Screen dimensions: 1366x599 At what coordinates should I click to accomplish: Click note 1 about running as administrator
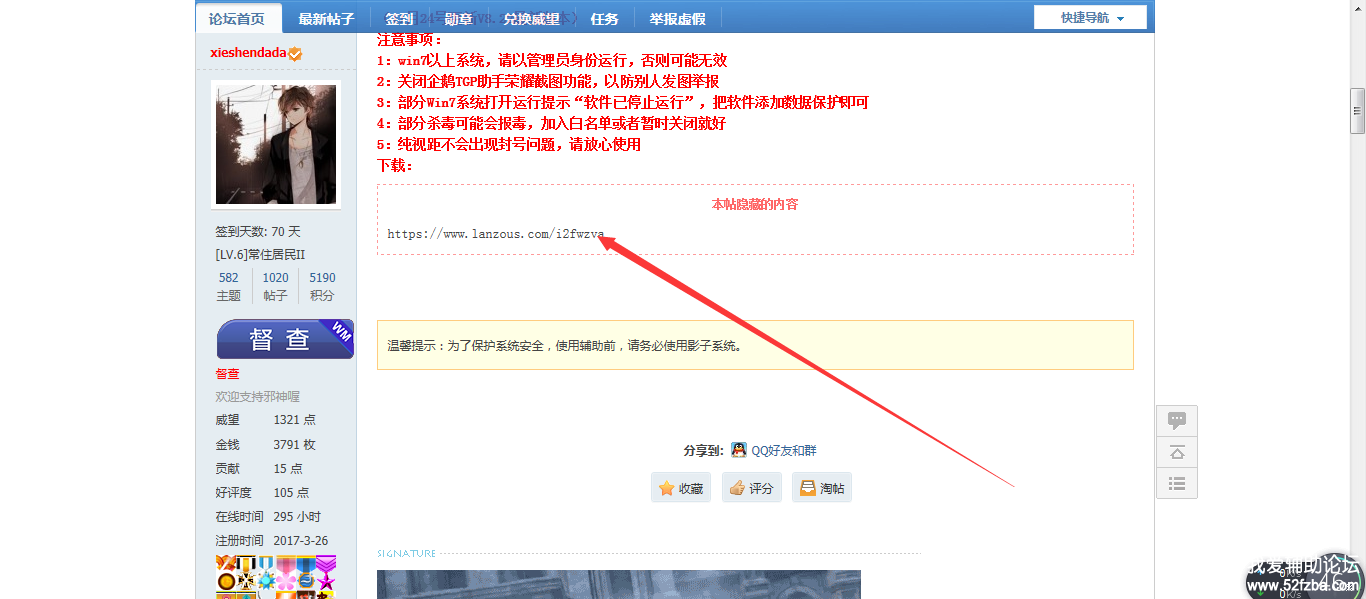coord(552,61)
